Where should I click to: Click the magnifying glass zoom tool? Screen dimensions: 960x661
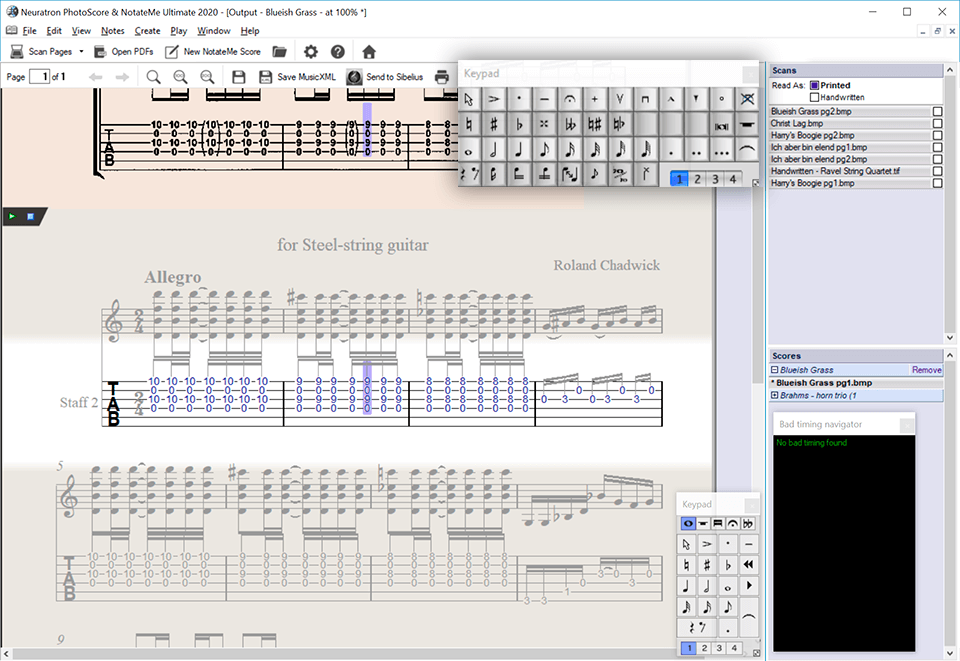pyautogui.click(x=153, y=77)
